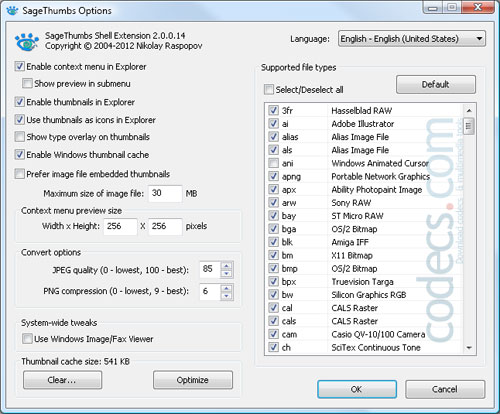Toggle Enable thumbnails in Explorer

(x=19, y=102)
